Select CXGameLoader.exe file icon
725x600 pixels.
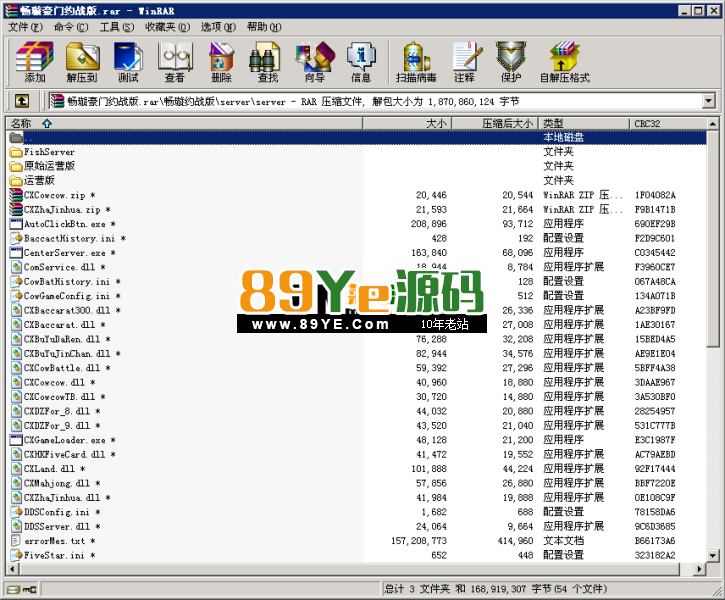point(16,440)
